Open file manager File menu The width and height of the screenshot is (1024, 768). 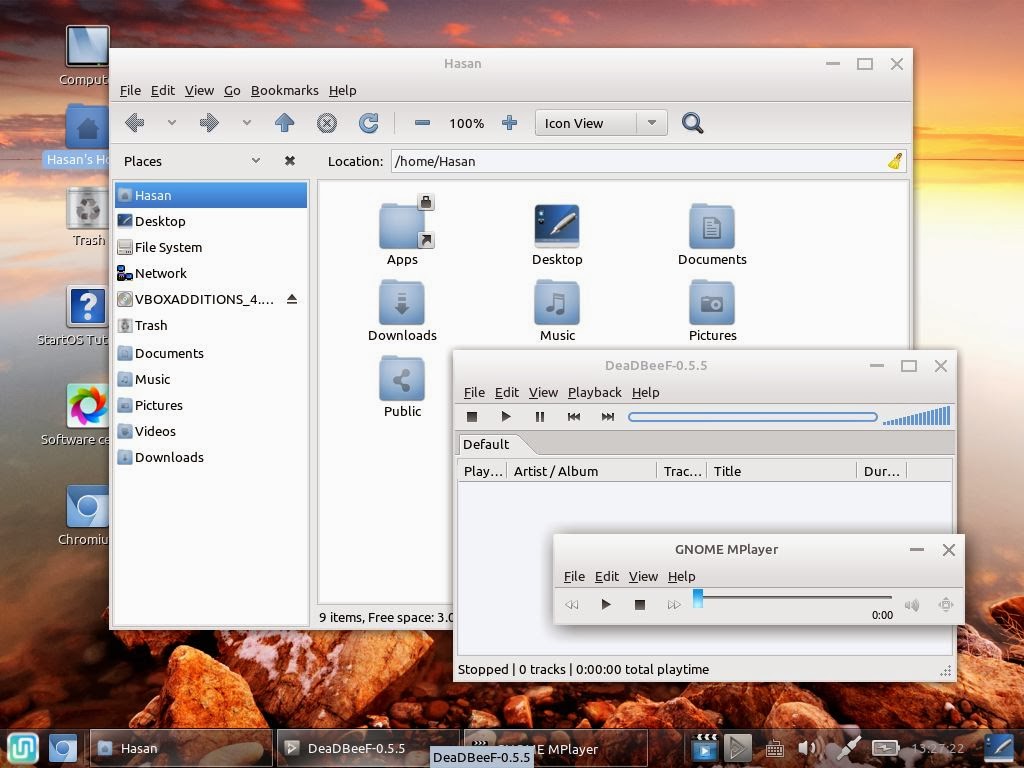pyautogui.click(x=130, y=90)
